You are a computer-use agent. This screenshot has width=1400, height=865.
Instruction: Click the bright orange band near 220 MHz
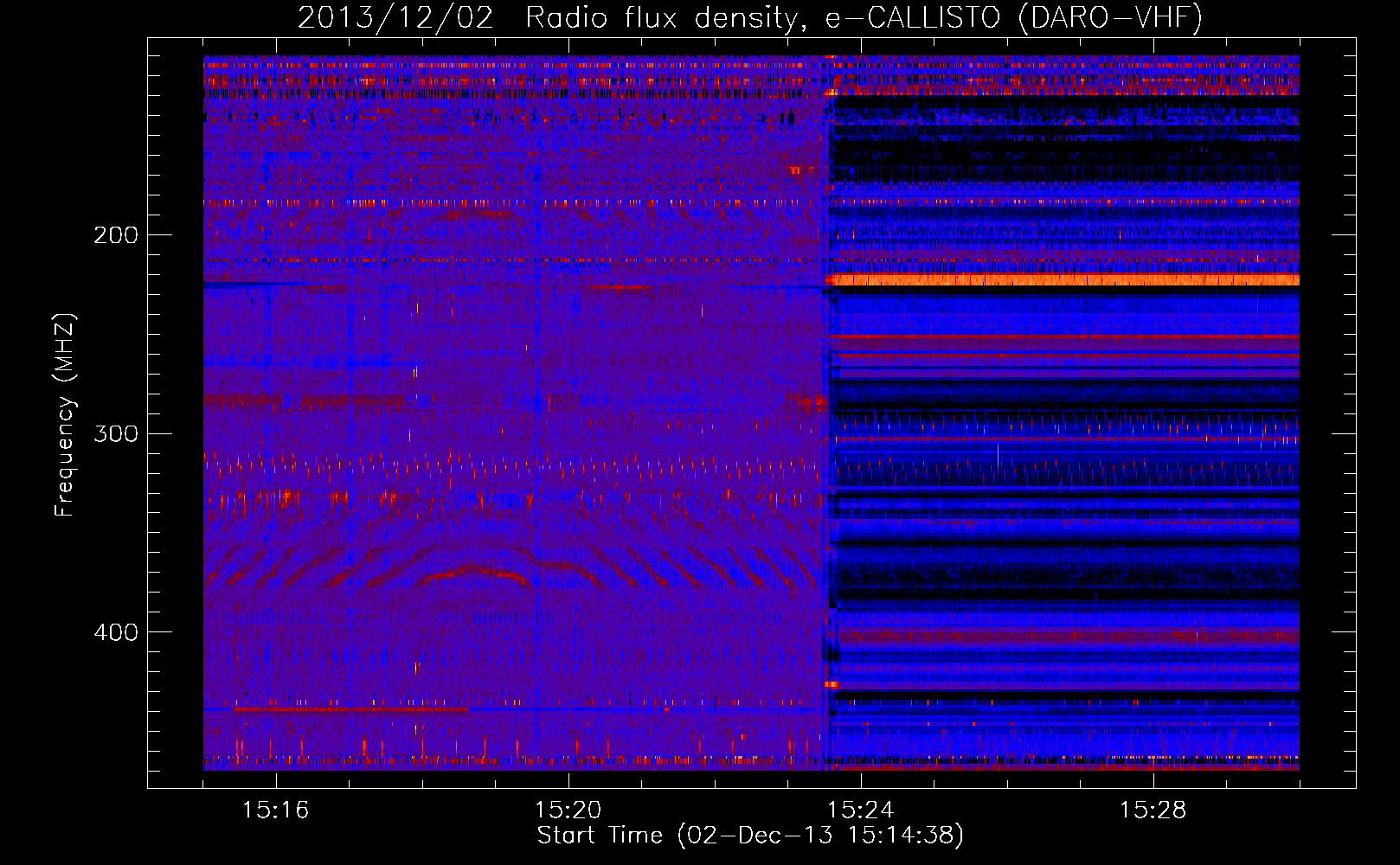click(1062, 279)
